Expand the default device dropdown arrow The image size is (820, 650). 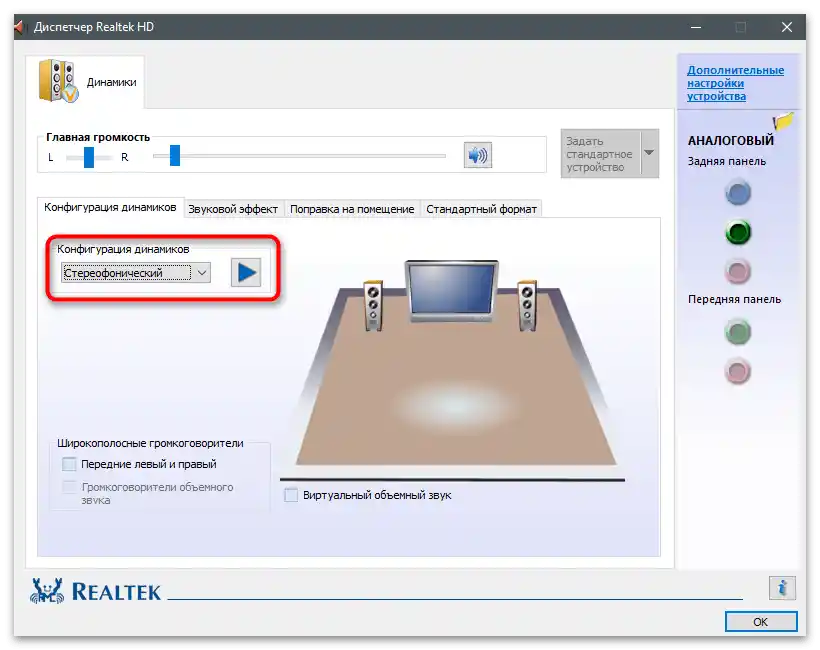[x=649, y=153]
